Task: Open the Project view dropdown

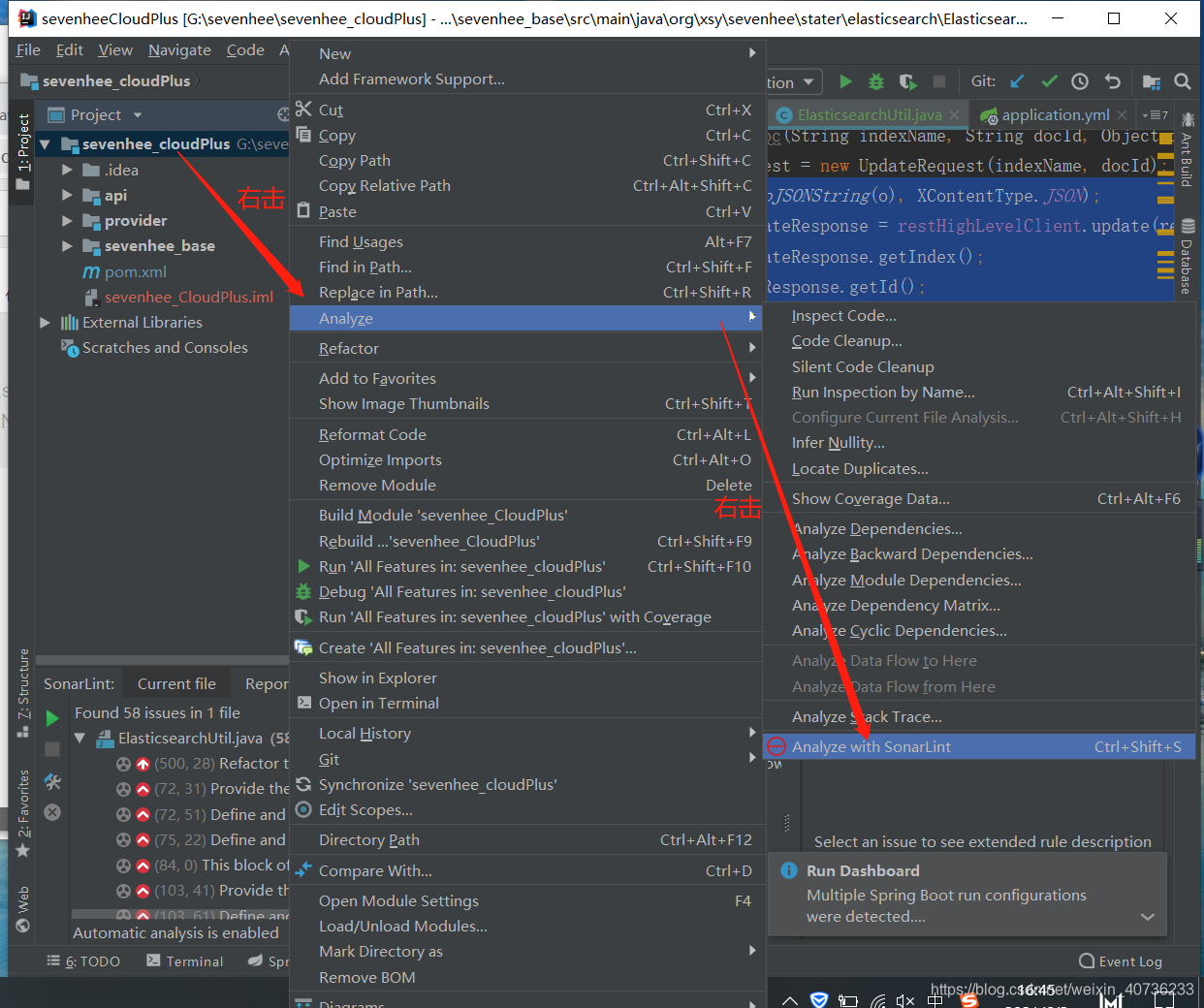Action: (x=138, y=114)
